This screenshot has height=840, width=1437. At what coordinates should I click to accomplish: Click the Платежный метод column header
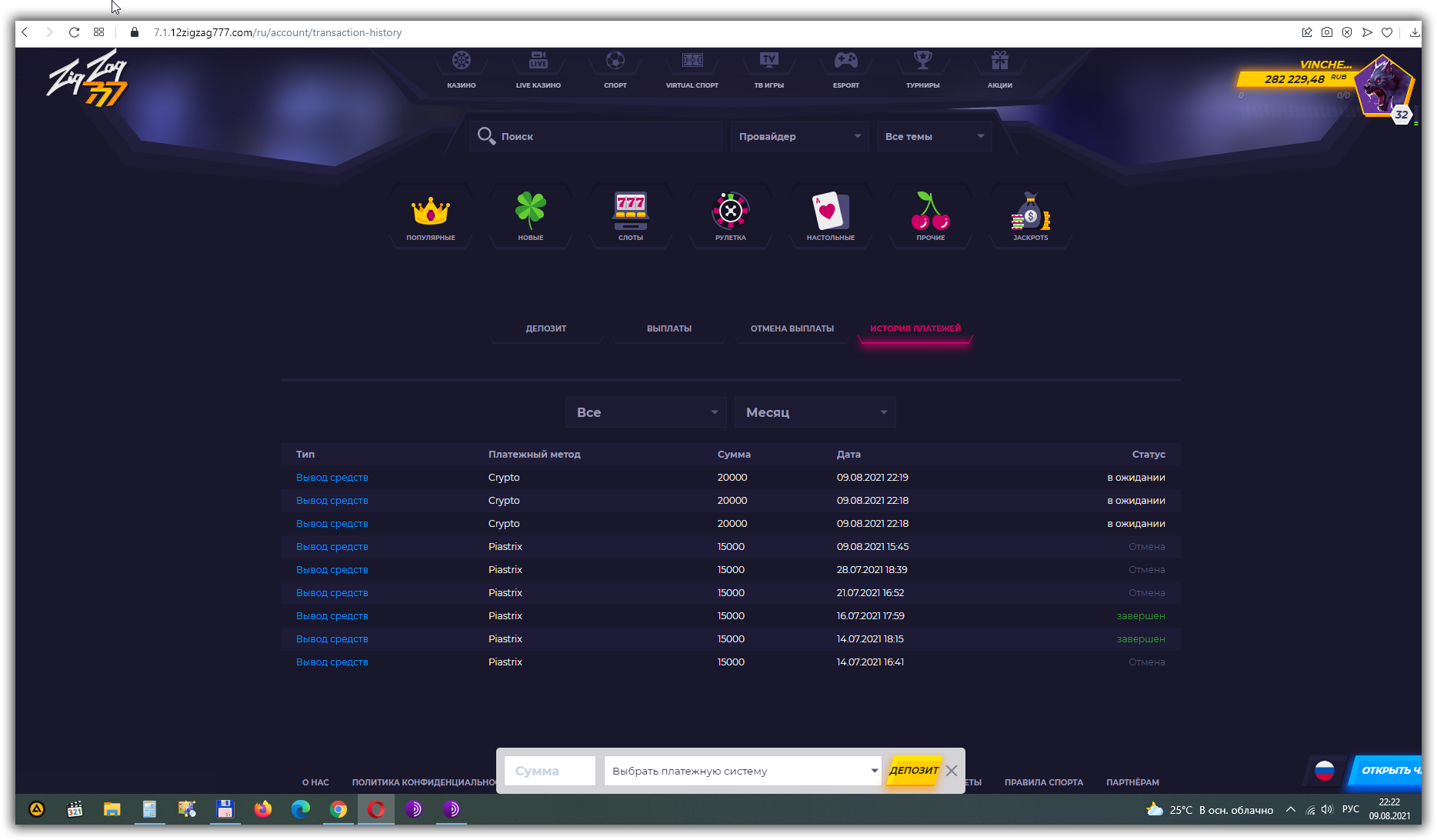coord(535,455)
